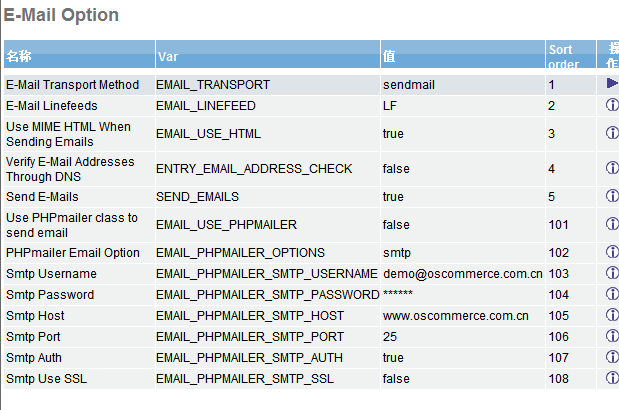This screenshot has height=410, width=619.
Task: Select the E-Mail Transport Method row title
Action: tap(72, 85)
